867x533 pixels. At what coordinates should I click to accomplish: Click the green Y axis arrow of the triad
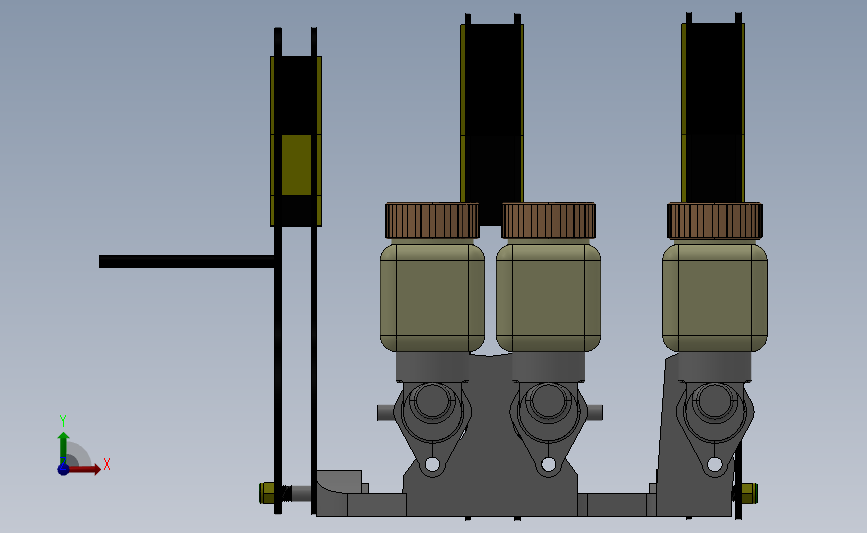coord(64,448)
